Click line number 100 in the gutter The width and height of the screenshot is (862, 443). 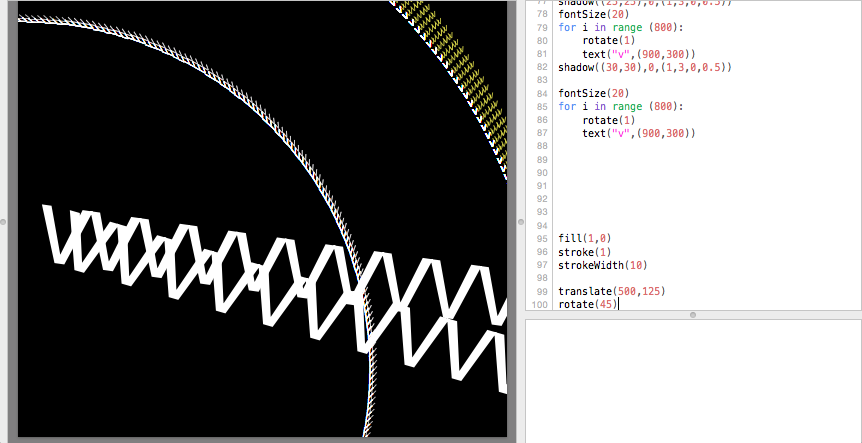point(540,304)
